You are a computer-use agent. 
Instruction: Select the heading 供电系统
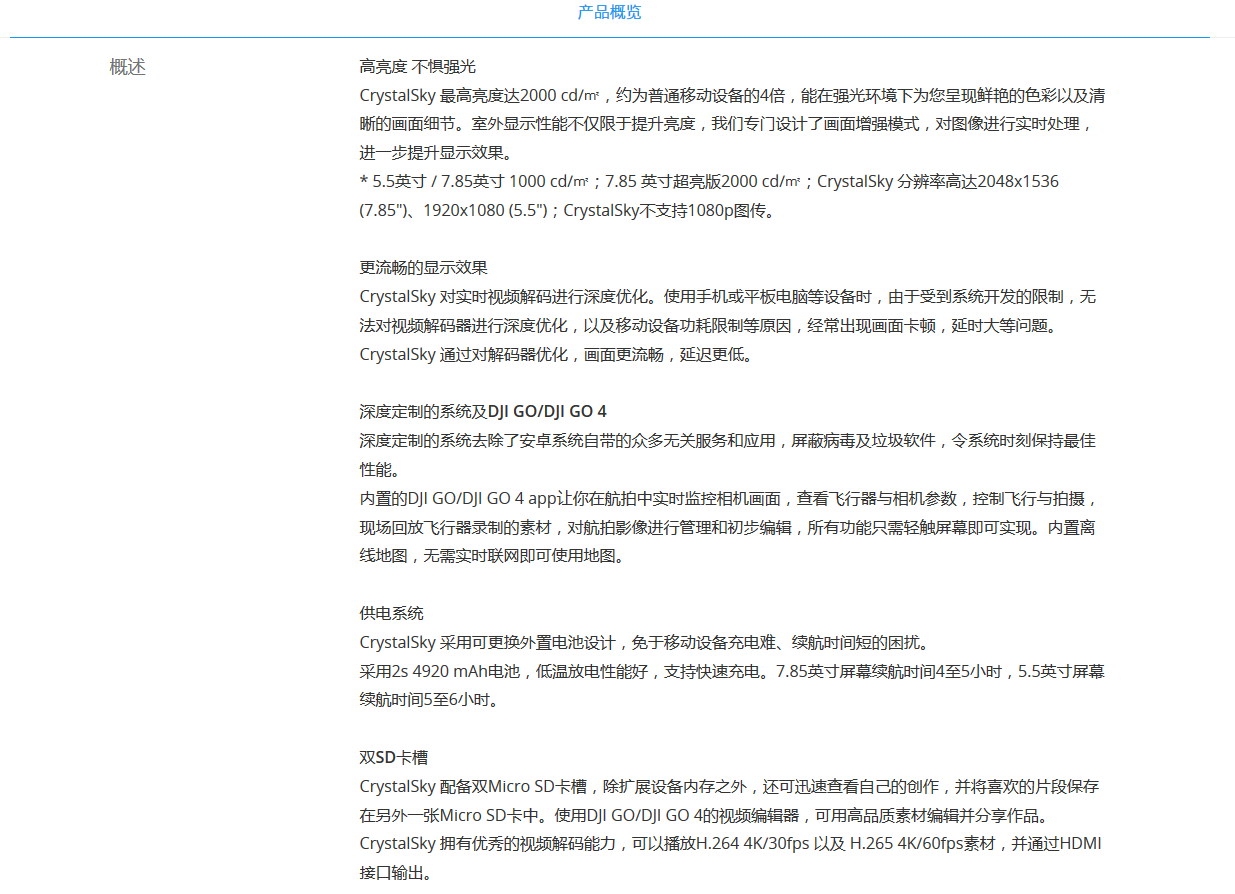(x=392, y=613)
